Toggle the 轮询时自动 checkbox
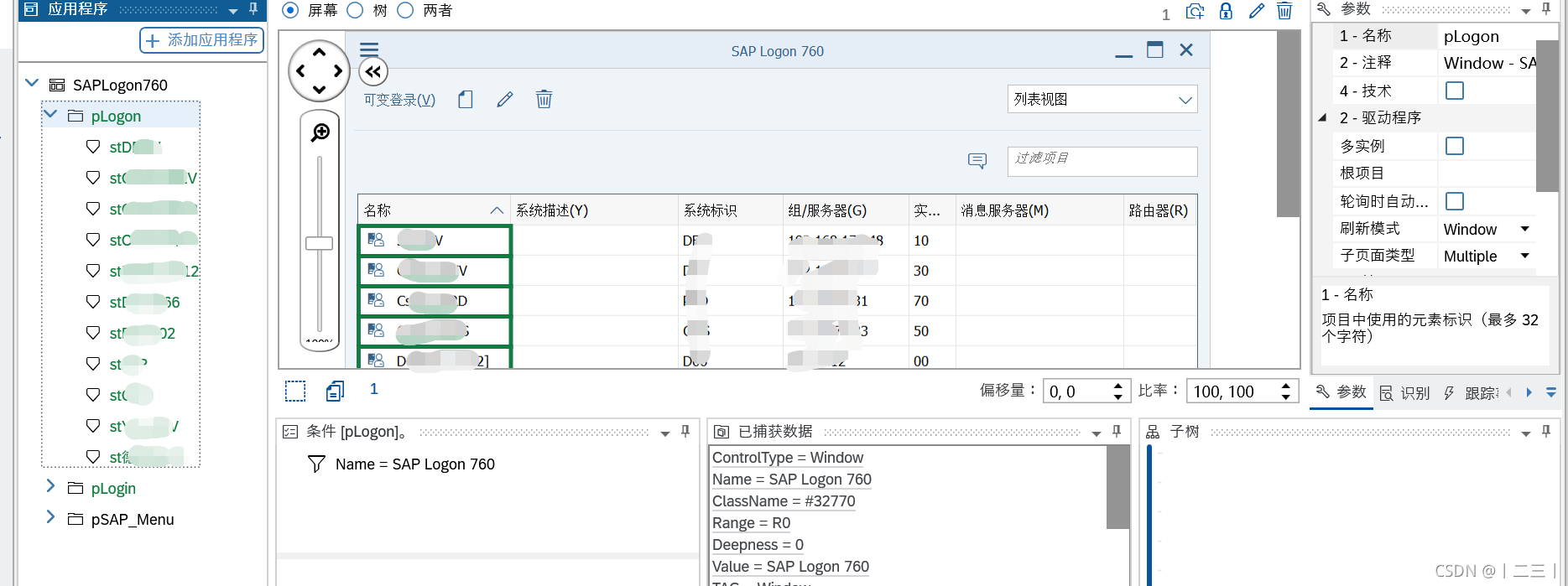 [1455, 201]
